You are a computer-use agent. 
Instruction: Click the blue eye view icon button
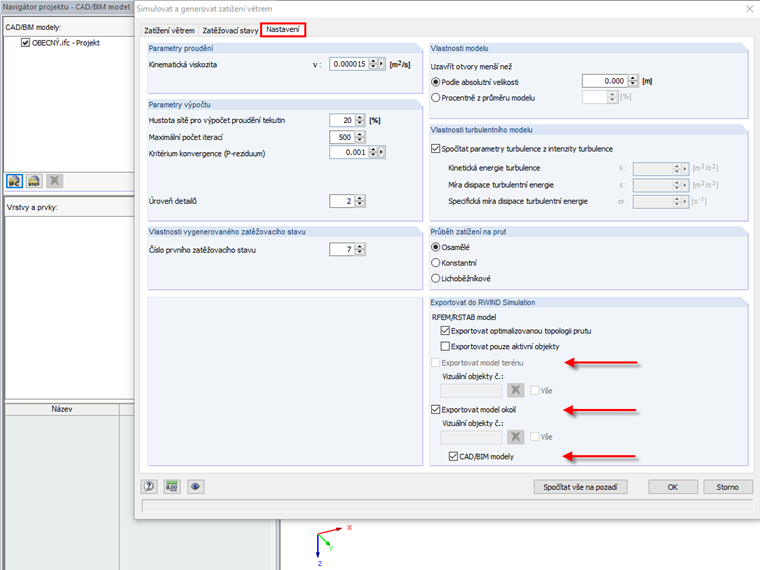[195, 487]
